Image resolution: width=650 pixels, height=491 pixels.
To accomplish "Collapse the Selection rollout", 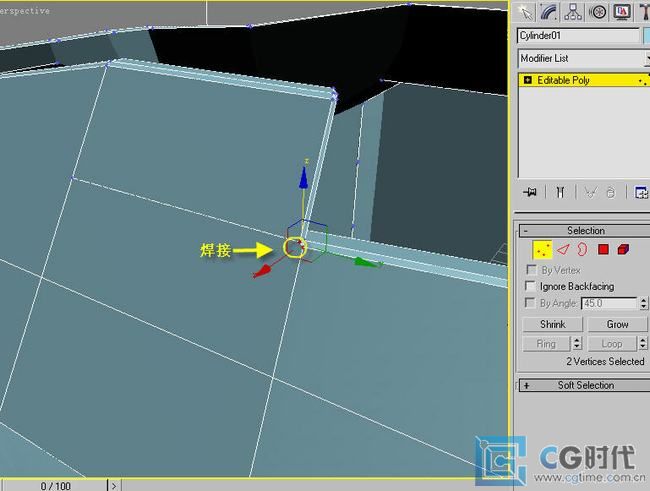I will [x=585, y=231].
